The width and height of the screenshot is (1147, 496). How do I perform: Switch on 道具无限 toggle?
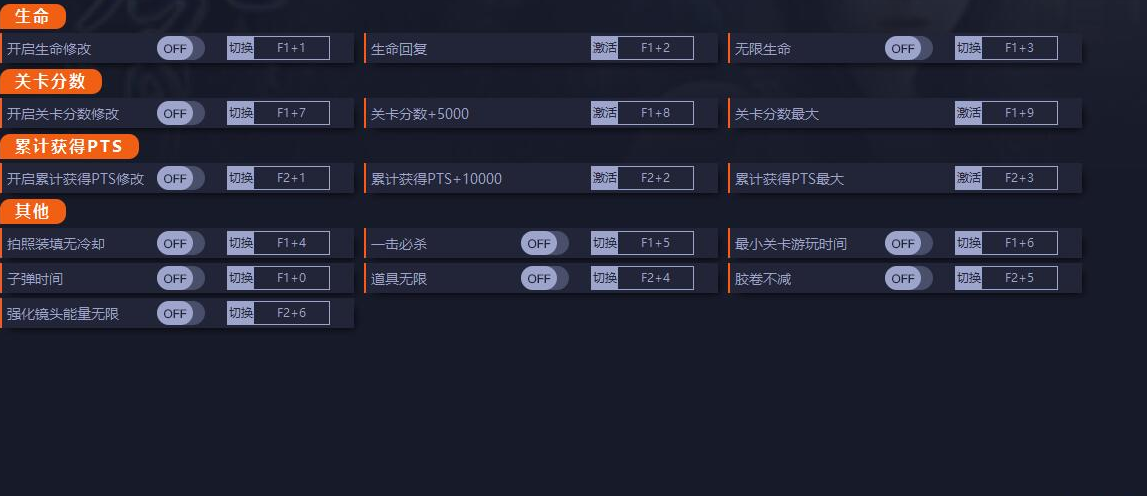[x=544, y=278]
